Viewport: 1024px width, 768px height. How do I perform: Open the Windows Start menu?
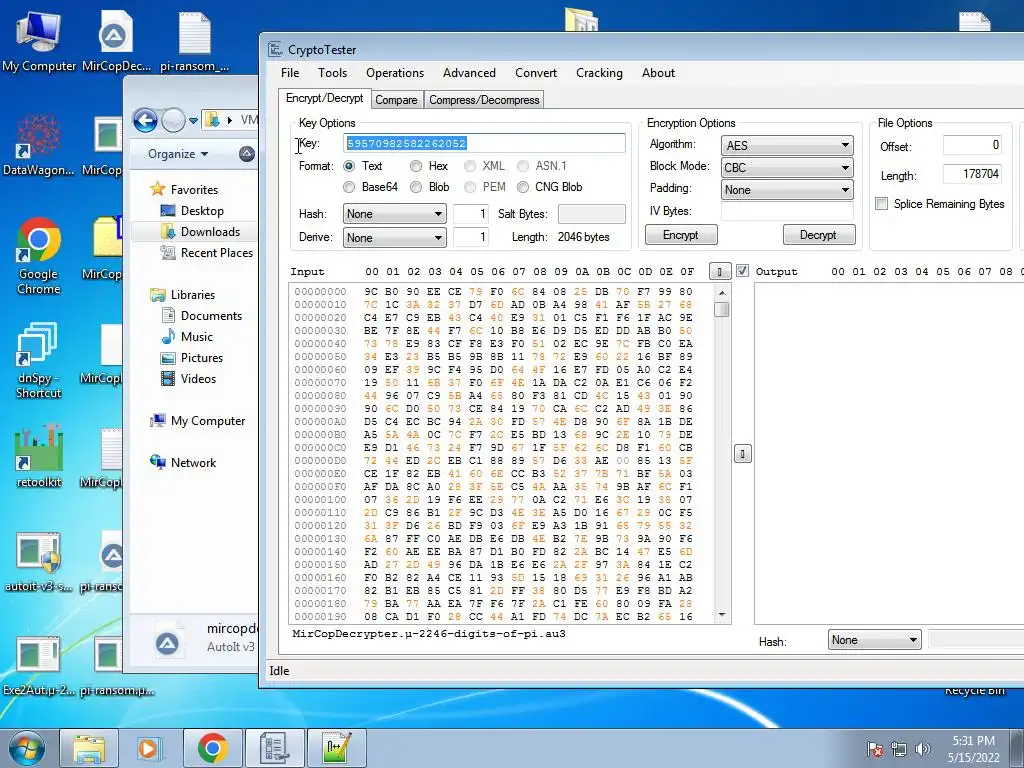27,748
